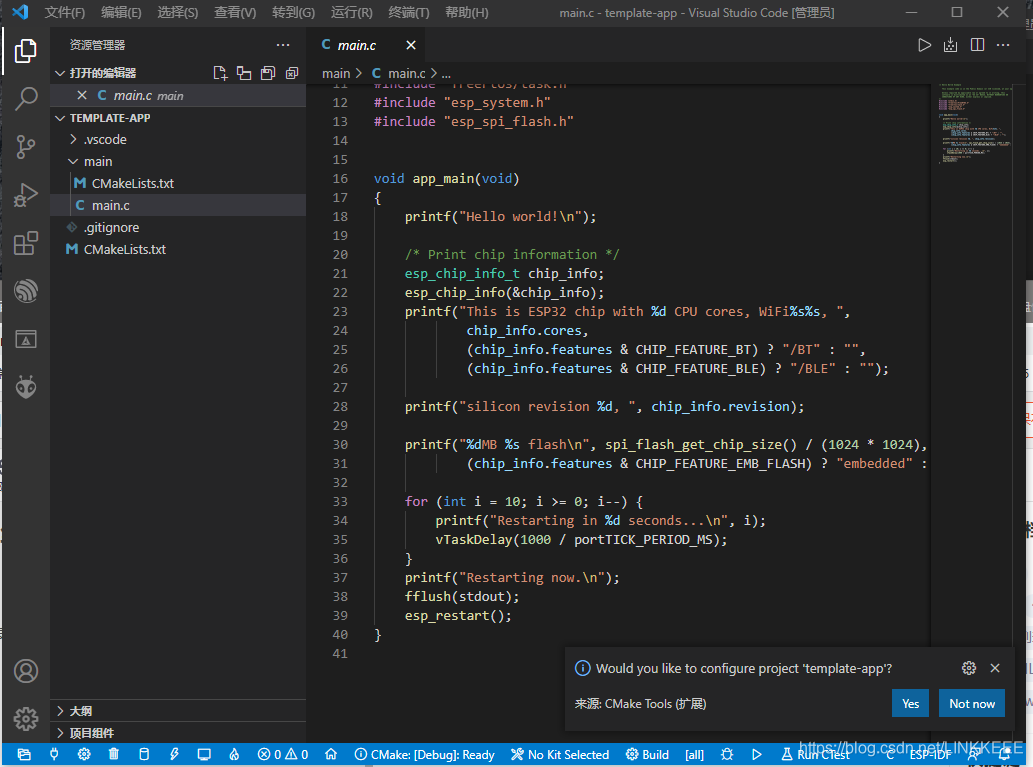
Task: Open the Extensions view
Action: click(x=26, y=243)
